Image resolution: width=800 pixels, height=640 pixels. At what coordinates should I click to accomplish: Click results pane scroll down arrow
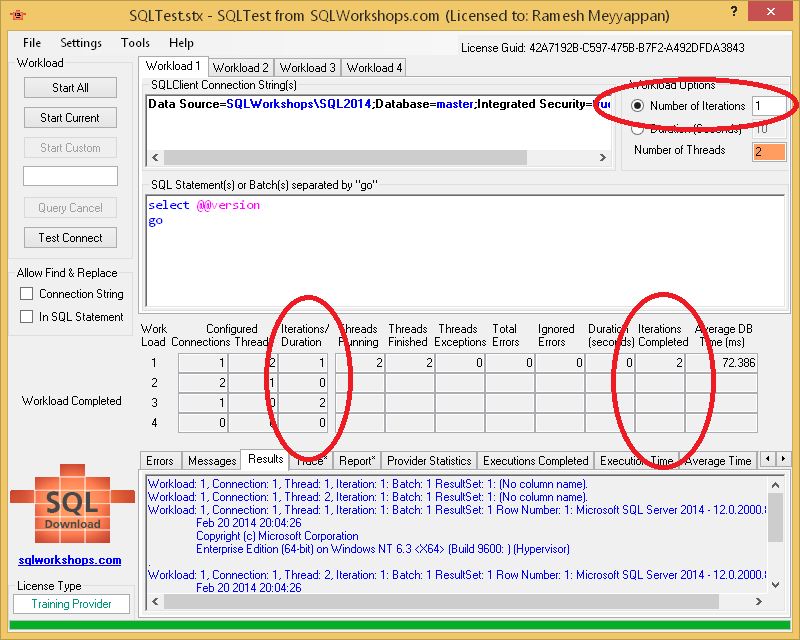[776, 585]
